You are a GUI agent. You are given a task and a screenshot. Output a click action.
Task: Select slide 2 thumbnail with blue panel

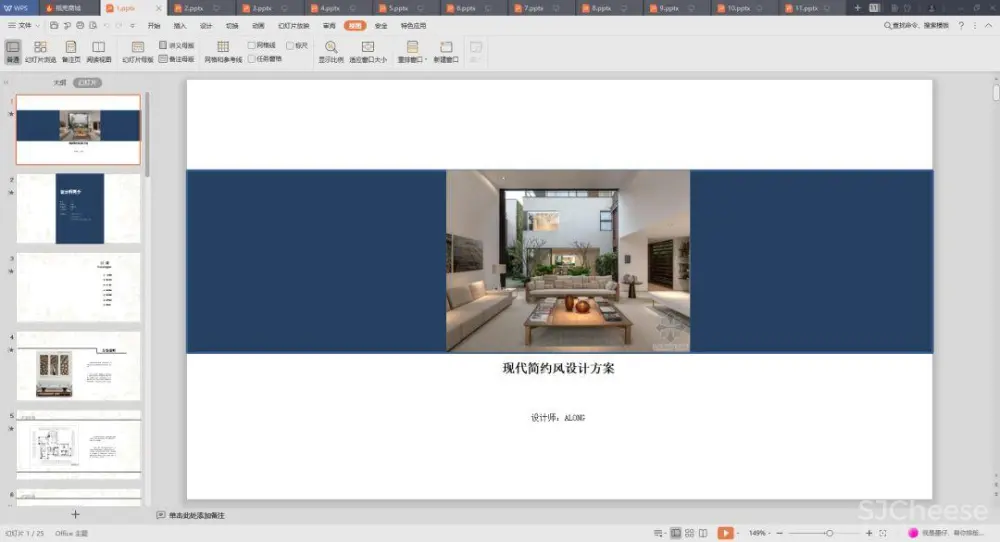tap(78, 209)
